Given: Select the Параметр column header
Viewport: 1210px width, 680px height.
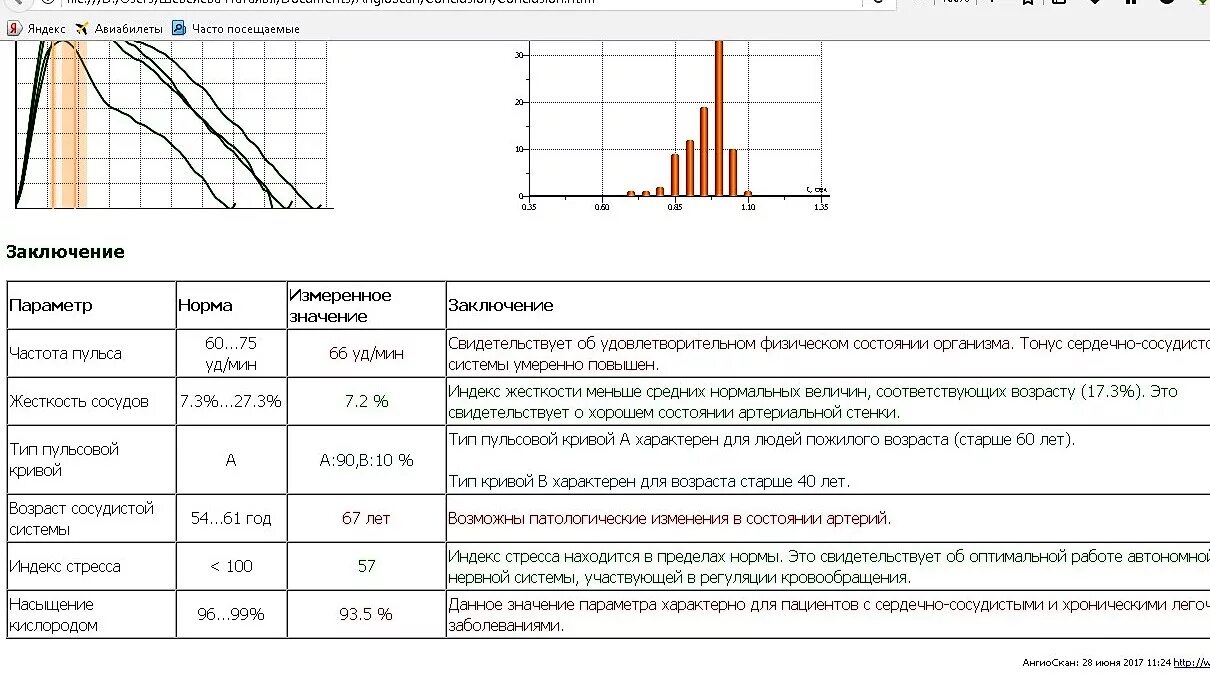Looking at the screenshot, I should pyautogui.click(x=51, y=305).
